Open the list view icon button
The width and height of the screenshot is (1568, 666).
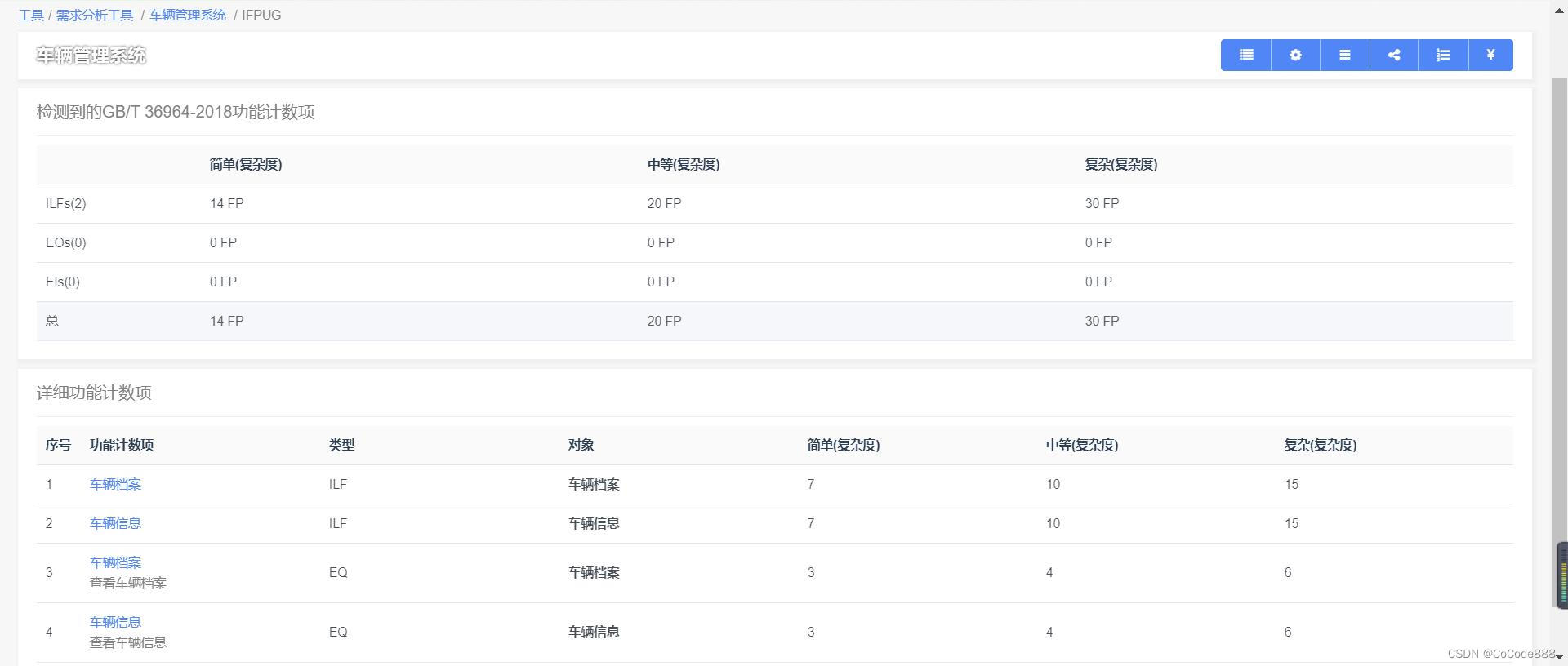coord(1246,55)
